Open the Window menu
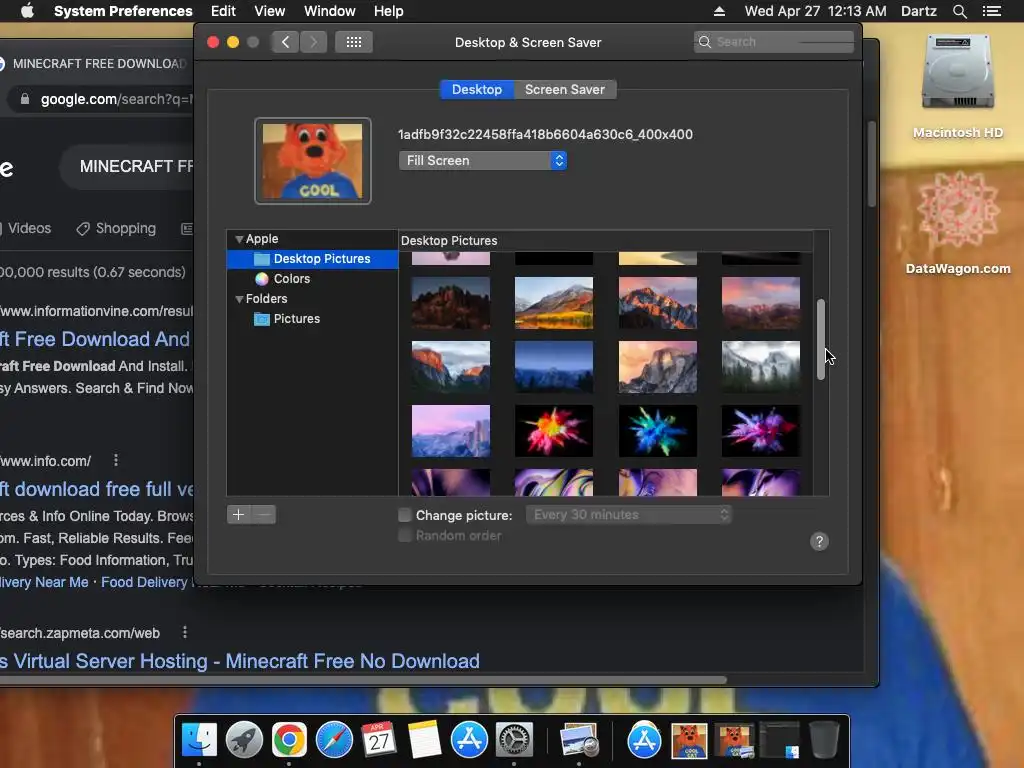The image size is (1024, 768). tap(330, 11)
